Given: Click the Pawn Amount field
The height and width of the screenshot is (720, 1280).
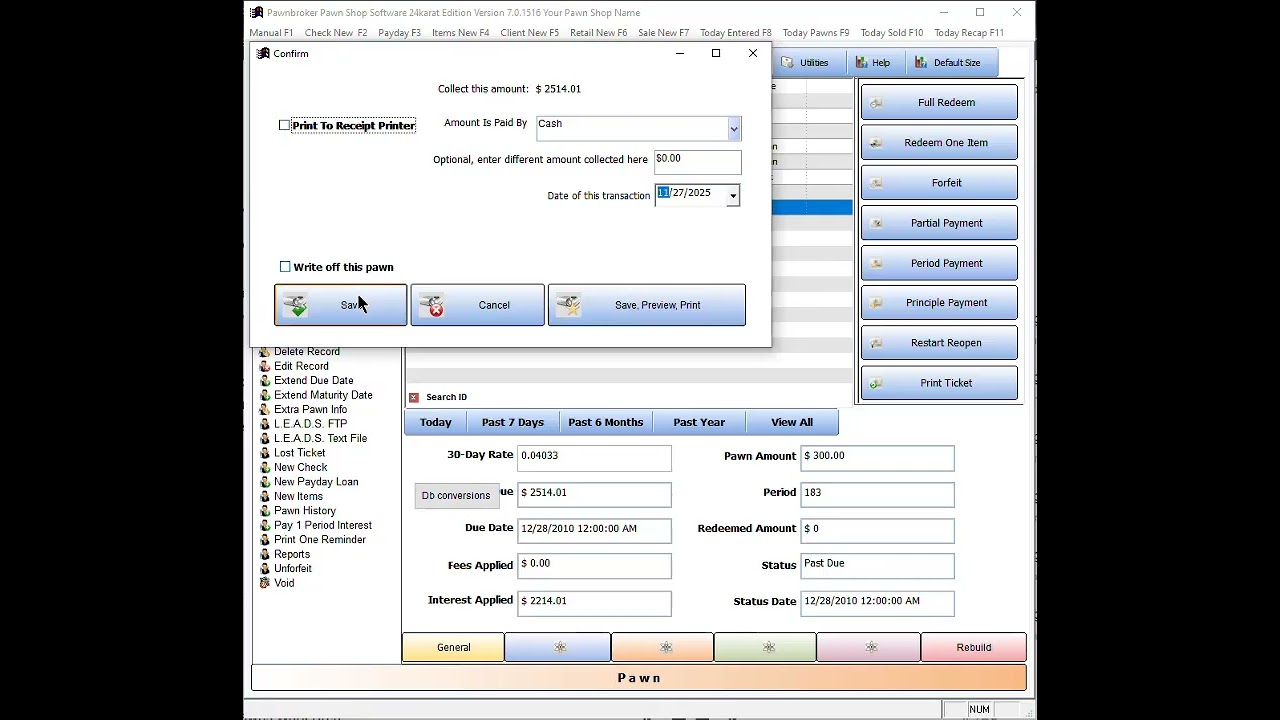Looking at the screenshot, I should (x=877, y=458).
